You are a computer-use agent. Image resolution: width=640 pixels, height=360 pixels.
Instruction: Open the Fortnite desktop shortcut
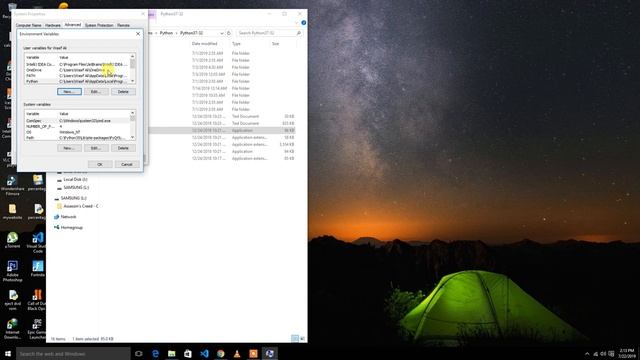point(38,269)
